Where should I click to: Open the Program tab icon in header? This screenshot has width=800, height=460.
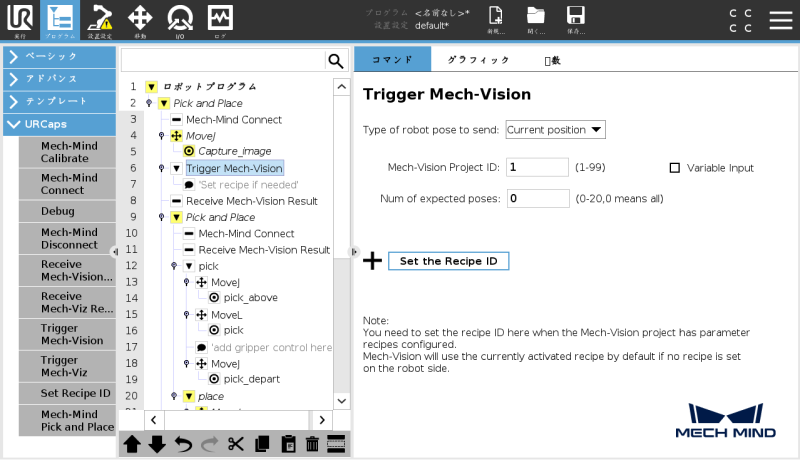tap(60, 20)
